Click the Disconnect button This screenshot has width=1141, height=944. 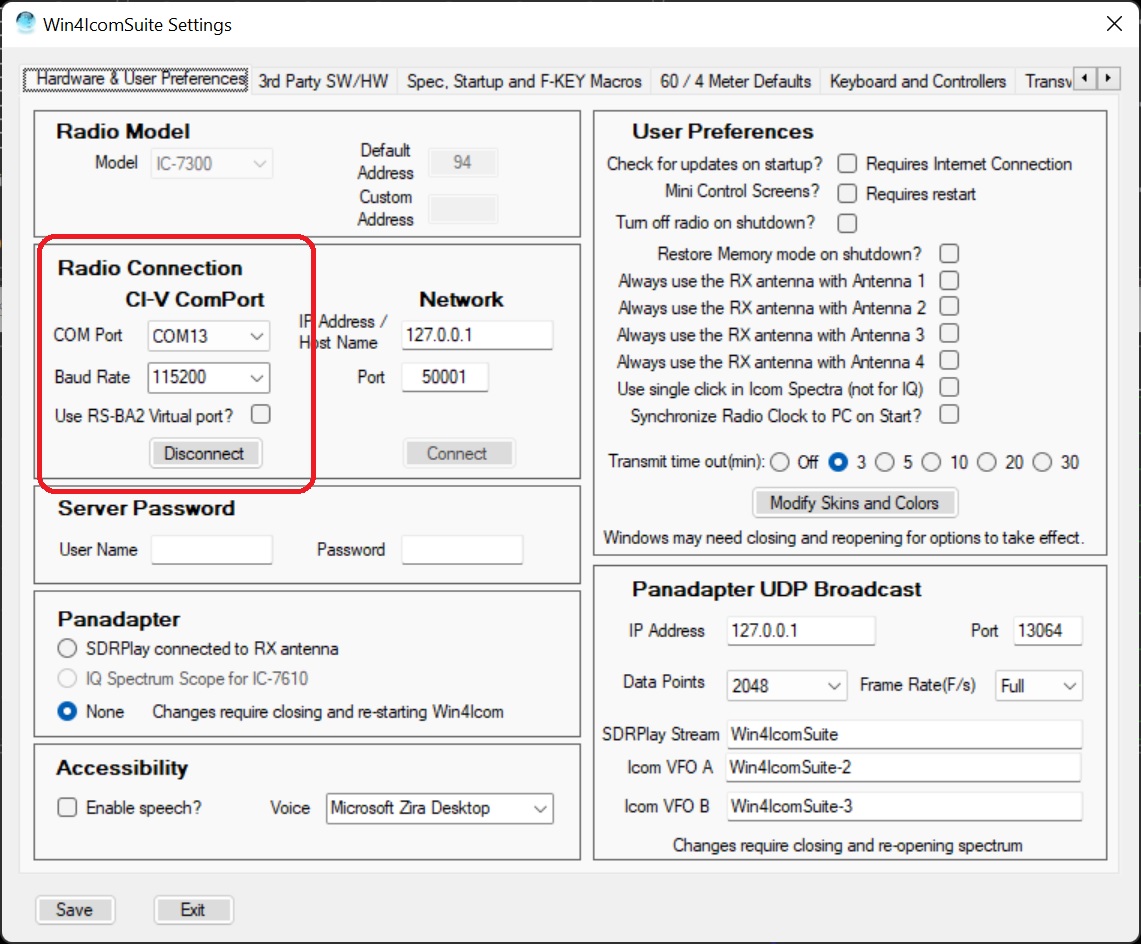205,453
